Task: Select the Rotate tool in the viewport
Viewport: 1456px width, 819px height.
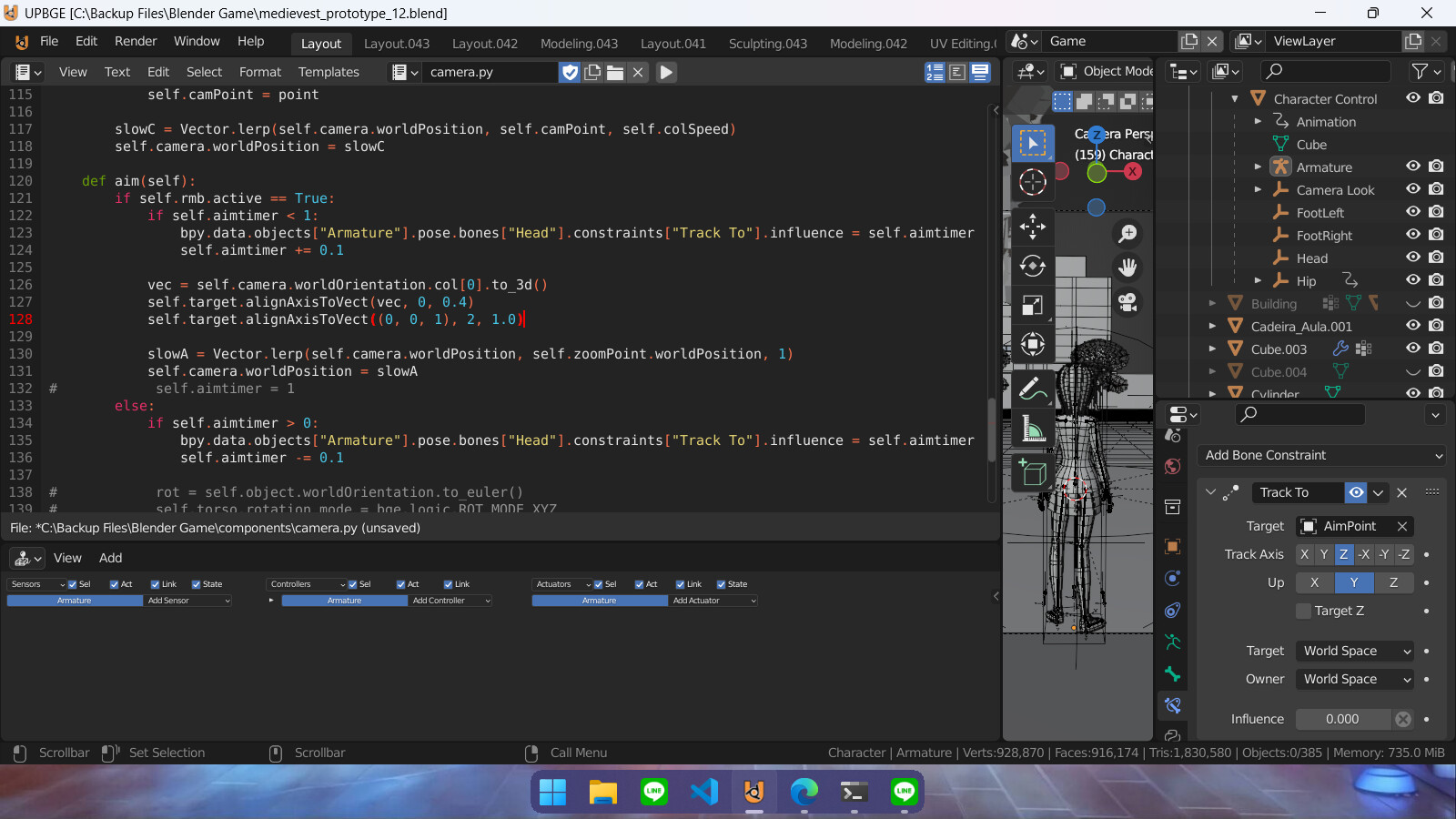Action: (x=1033, y=266)
